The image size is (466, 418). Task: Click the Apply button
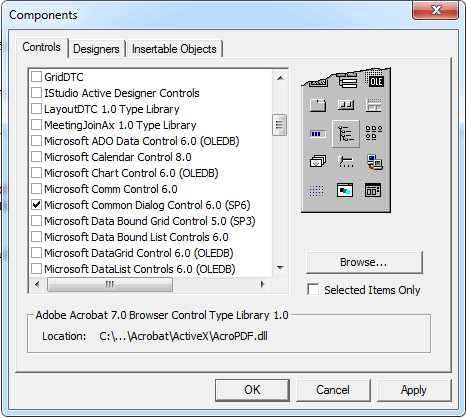click(x=414, y=390)
